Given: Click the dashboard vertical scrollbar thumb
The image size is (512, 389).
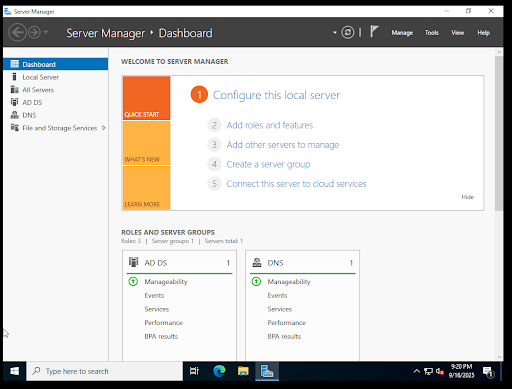Looking at the screenshot, I should point(499,133).
